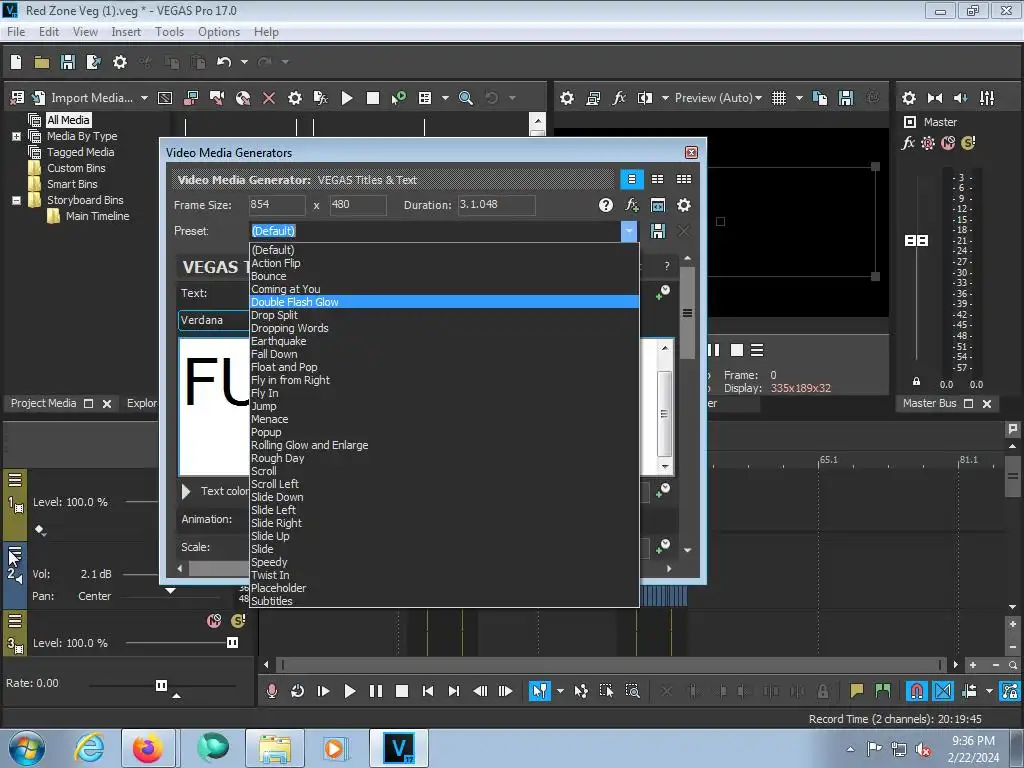Click the track 3 Level slider handle
Image resolution: width=1024 pixels, height=768 pixels.
pyautogui.click(x=232, y=643)
